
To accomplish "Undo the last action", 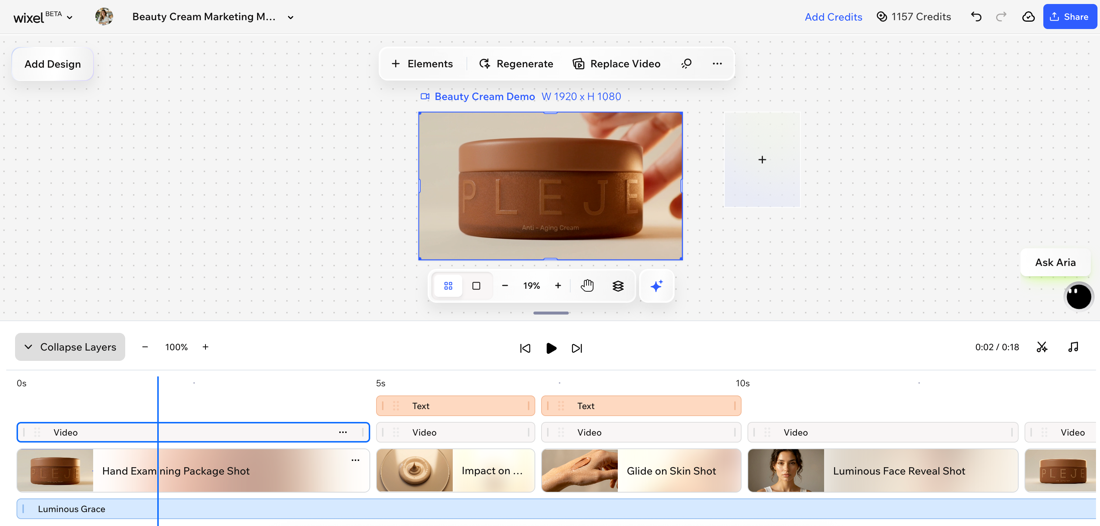I will pyautogui.click(x=976, y=17).
